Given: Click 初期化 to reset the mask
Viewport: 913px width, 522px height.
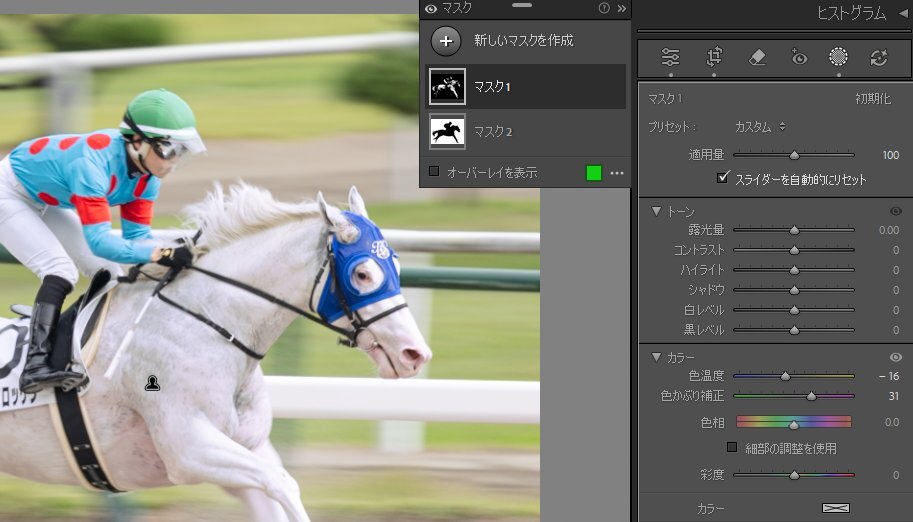Looking at the screenshot, I should [874, 99].
